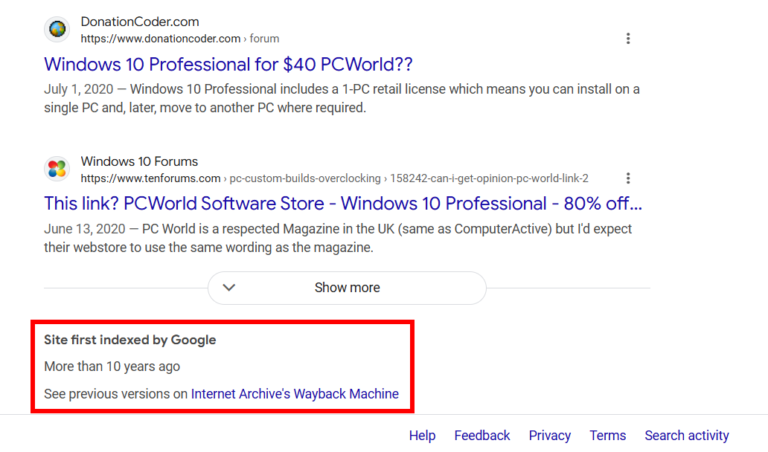Open Internet Archive's Wayback Machine link
This screenshot has width=768, height=452.
click(295, 394)
